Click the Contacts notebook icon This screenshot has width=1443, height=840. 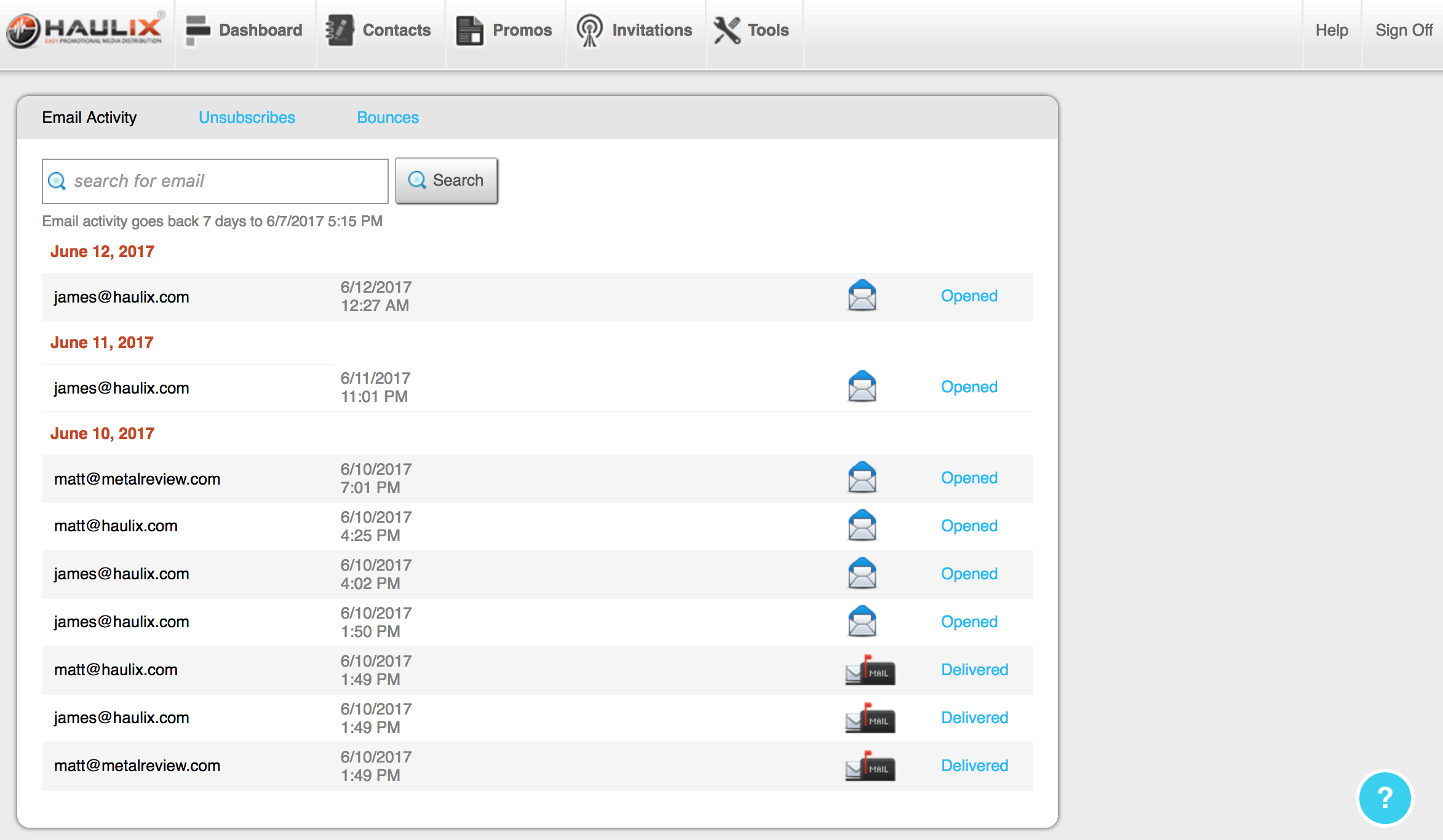click(x=340, y=30)
